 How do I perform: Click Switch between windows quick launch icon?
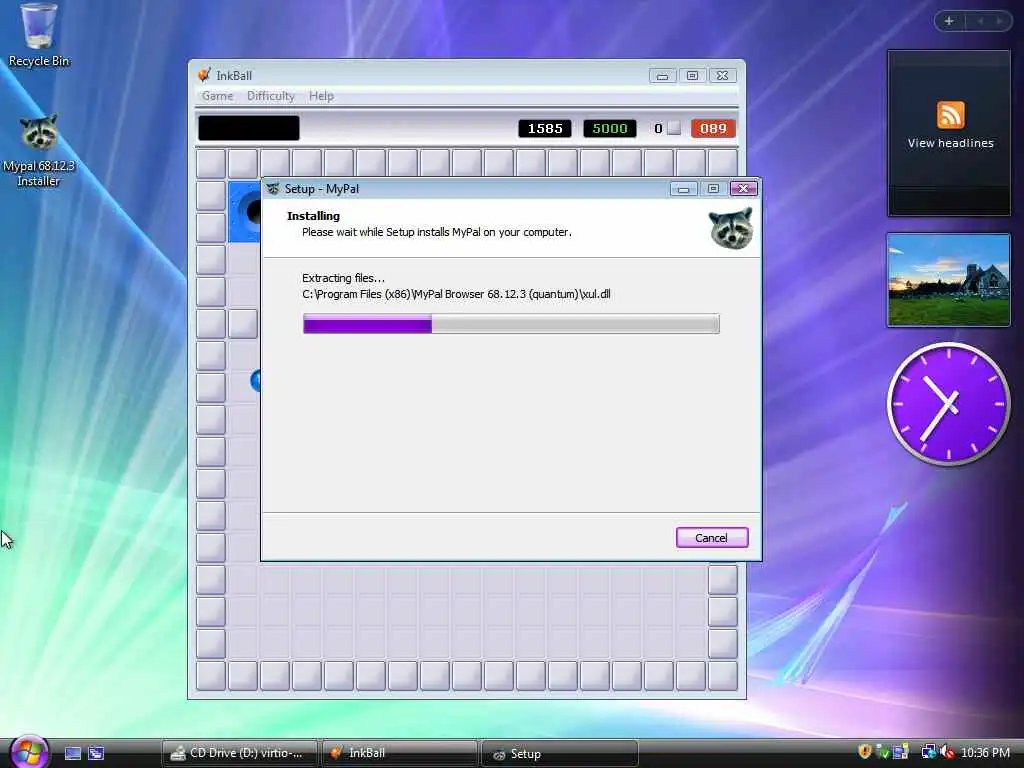point(96,753)
